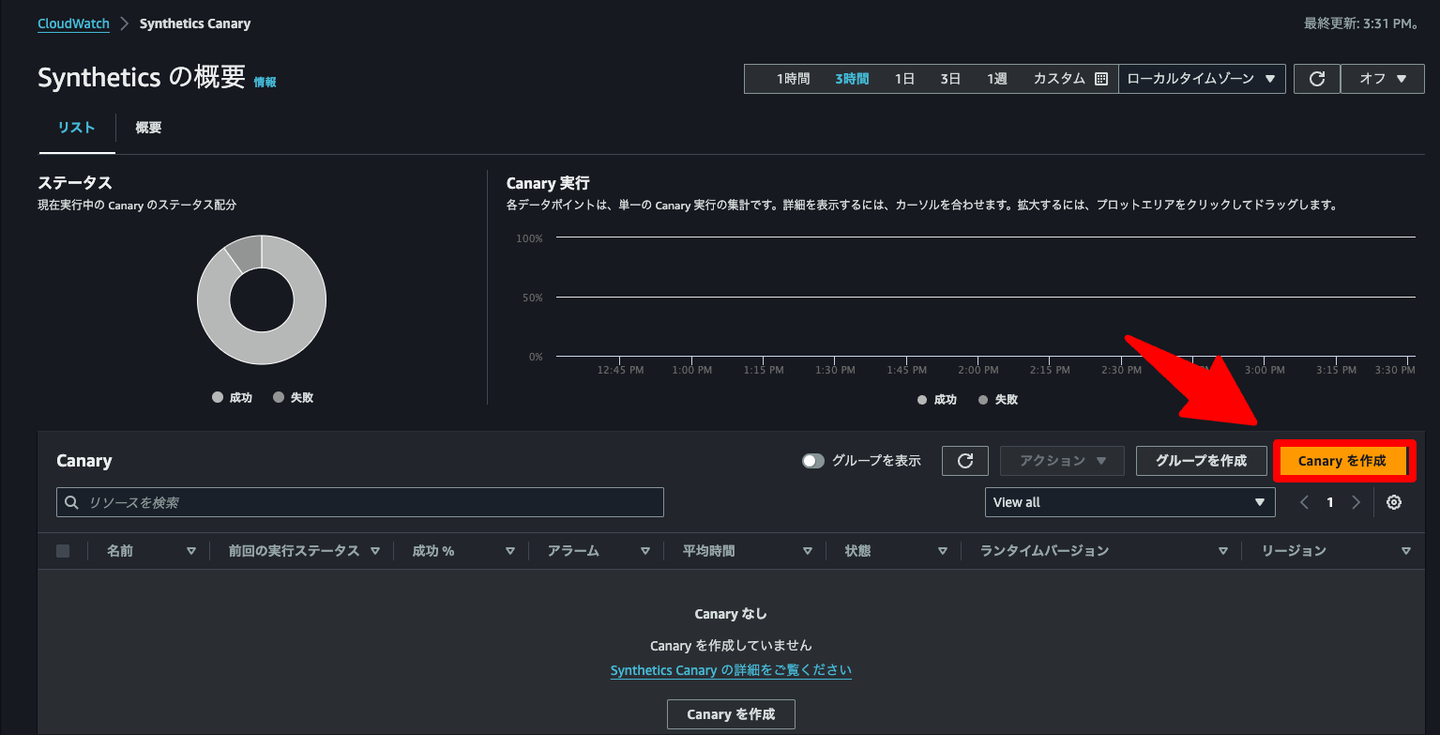This screenshot has width=1440, height=735.
Task: Open the ローカルタイムゾーン dropdown
Action: [1202, 79]
